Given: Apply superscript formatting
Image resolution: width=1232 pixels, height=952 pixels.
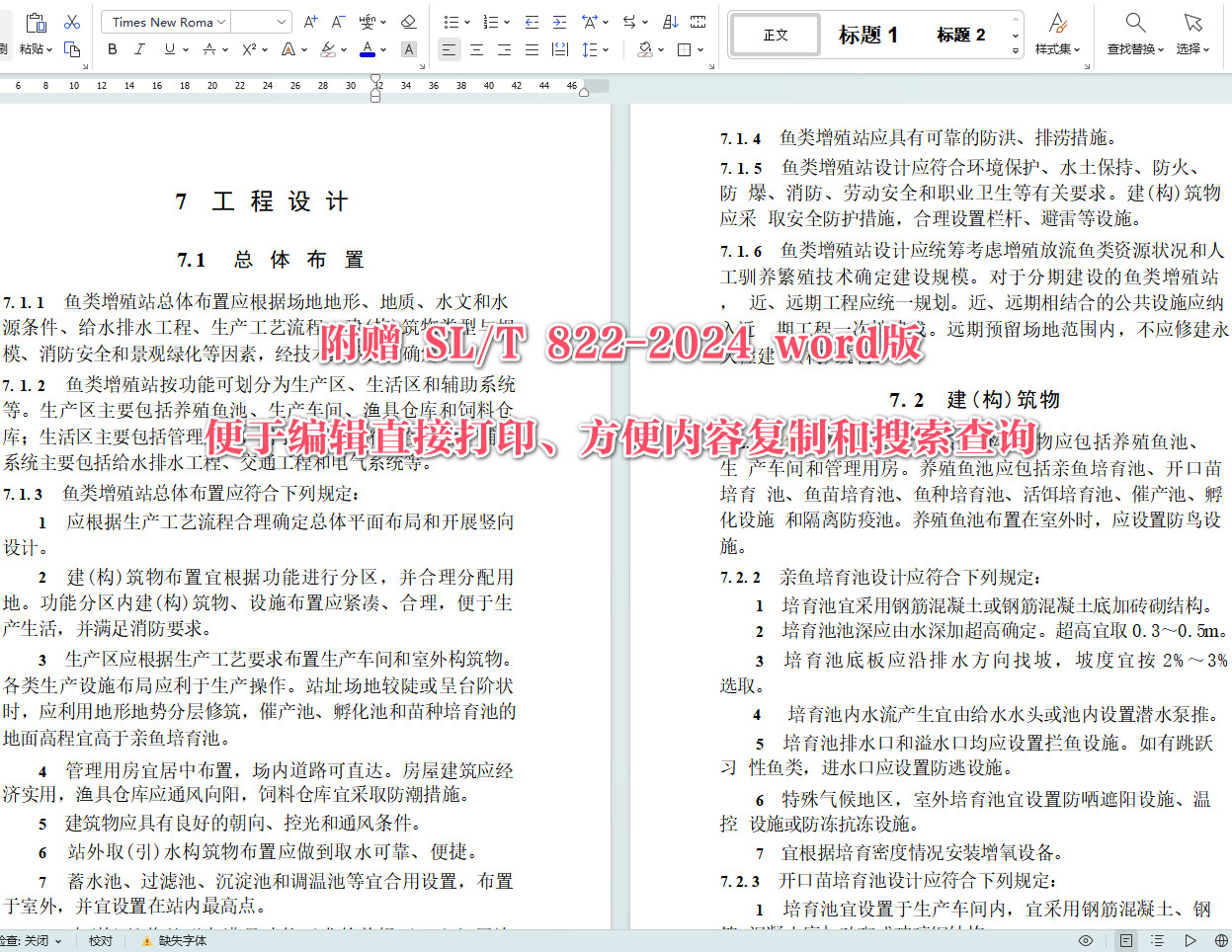Looking at the screenshot, I should 249,48.
